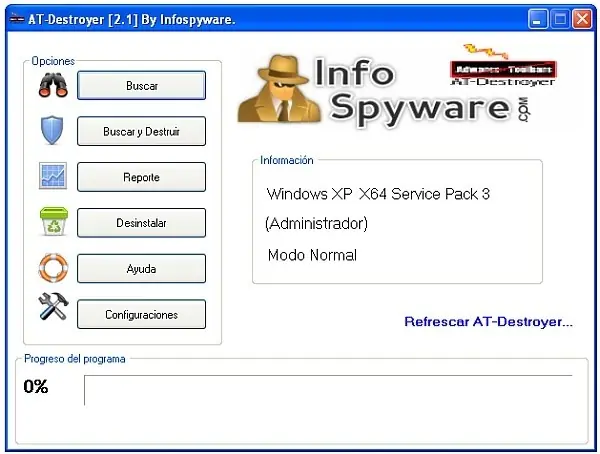The width and height of the screenshot is (600, 454).
Task: Click the orange lifebuoy help icon
Action: pyautogui.click(x=53, y=268)
